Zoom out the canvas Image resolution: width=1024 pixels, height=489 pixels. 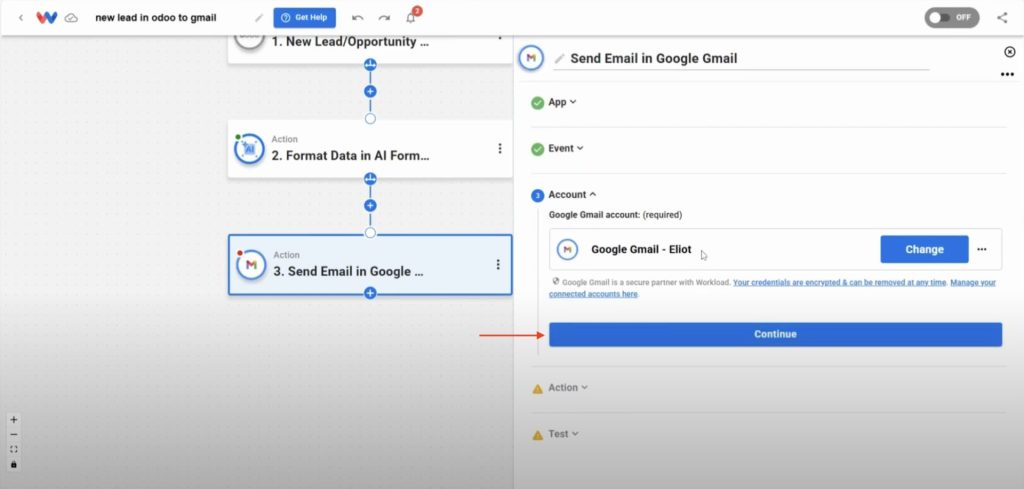pos(14,435)
